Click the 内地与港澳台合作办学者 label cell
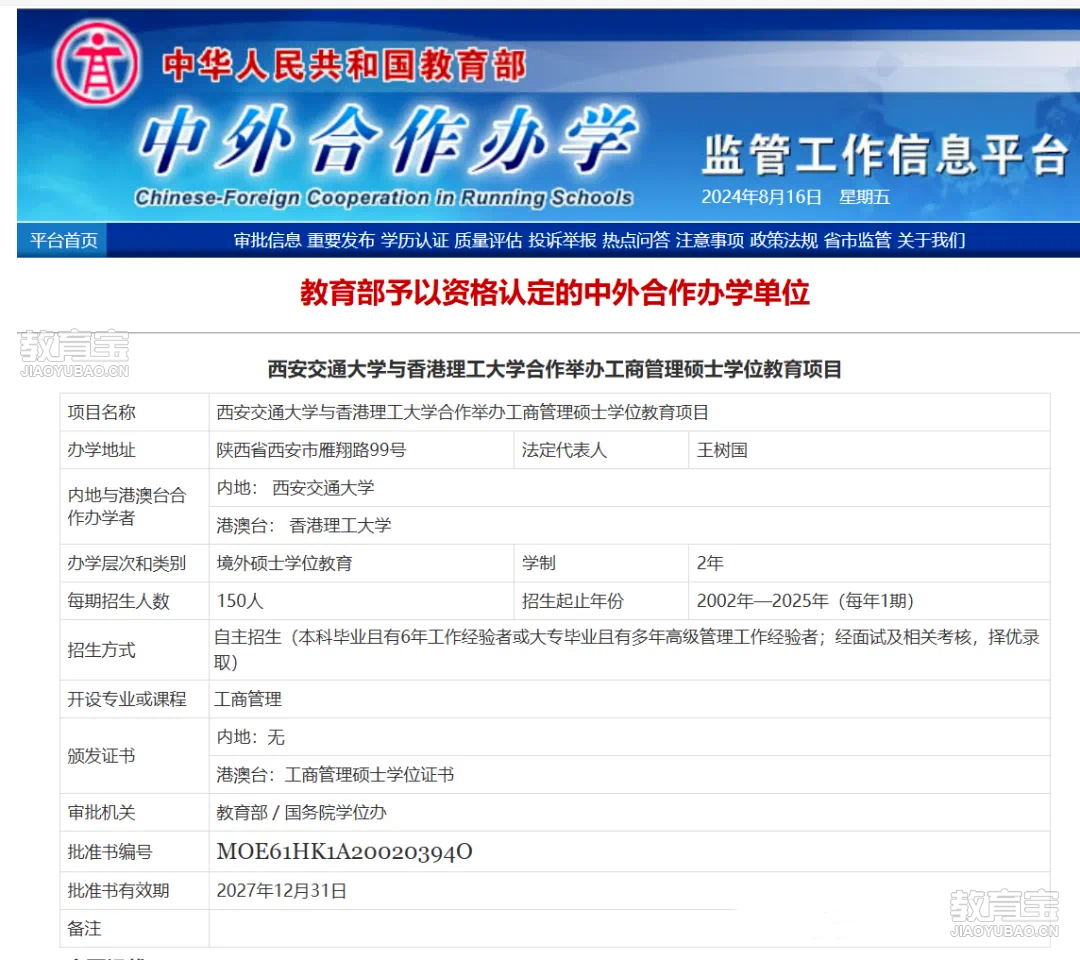Viewport: 1080px width, 960px height. [134, 507]
